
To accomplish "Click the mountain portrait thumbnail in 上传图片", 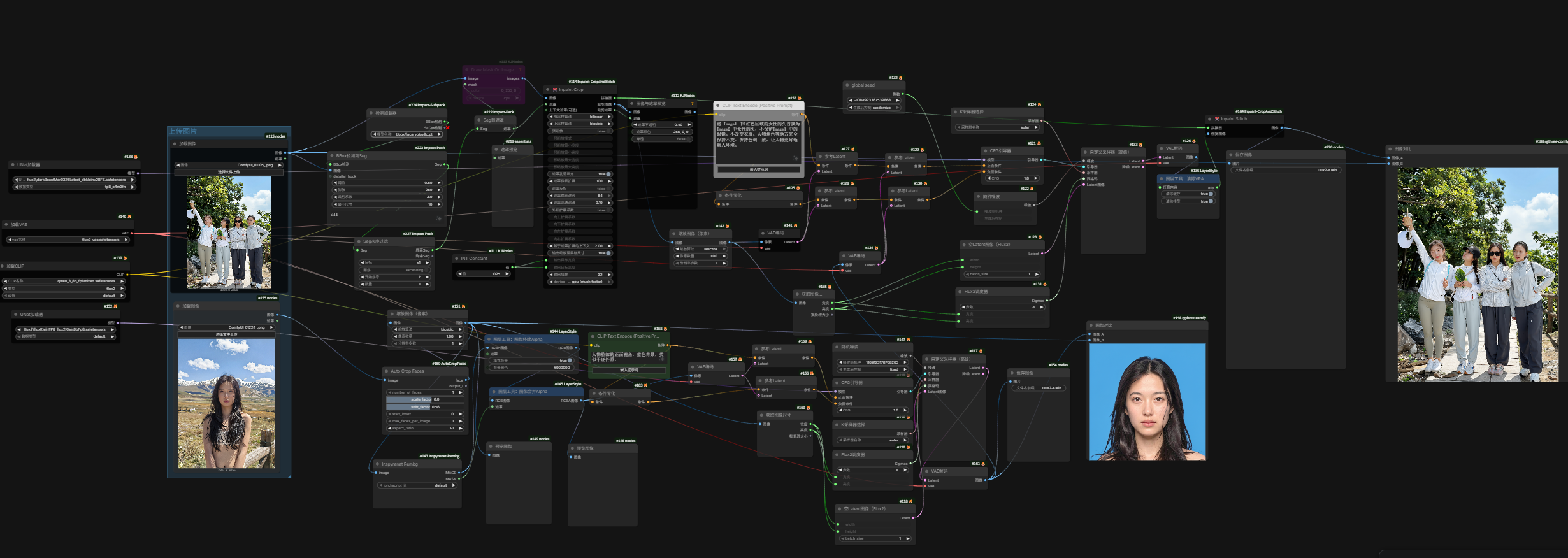I will coord(227,403).
